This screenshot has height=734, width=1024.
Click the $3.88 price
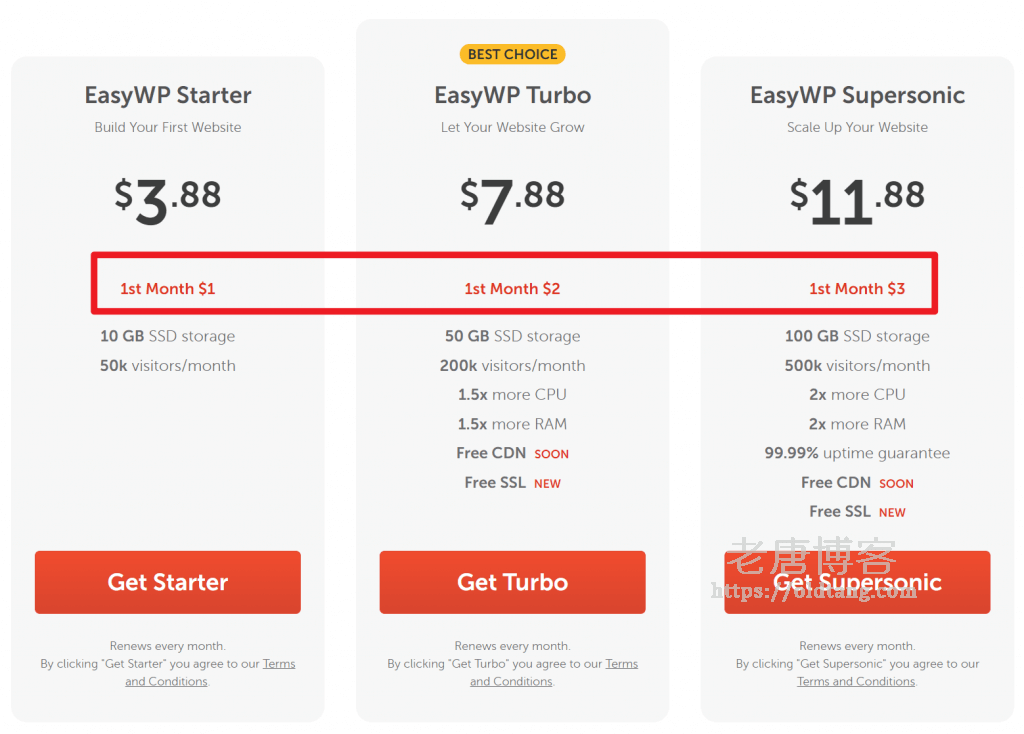168,200
